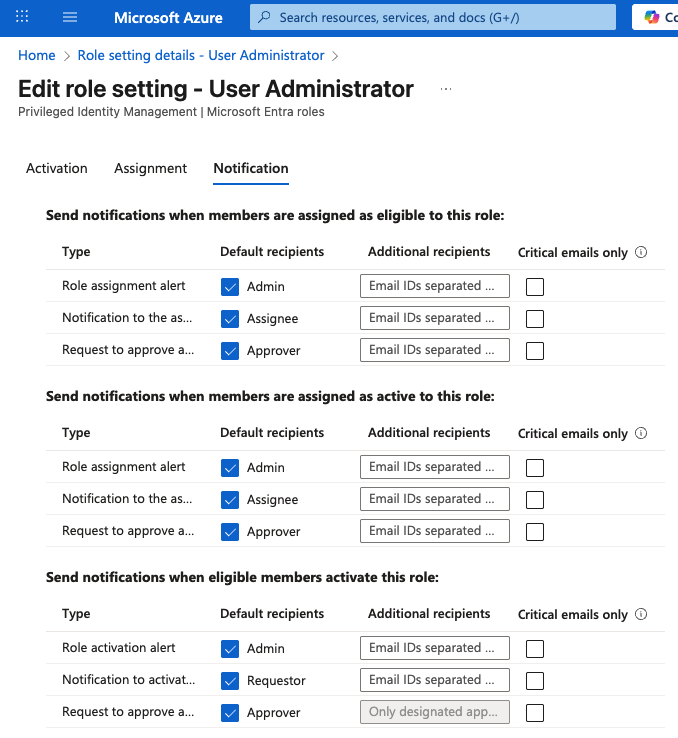The image size is (678, 738).
Task: Click additional recipients field for role activation alert
Action: [x=435, y=648]
